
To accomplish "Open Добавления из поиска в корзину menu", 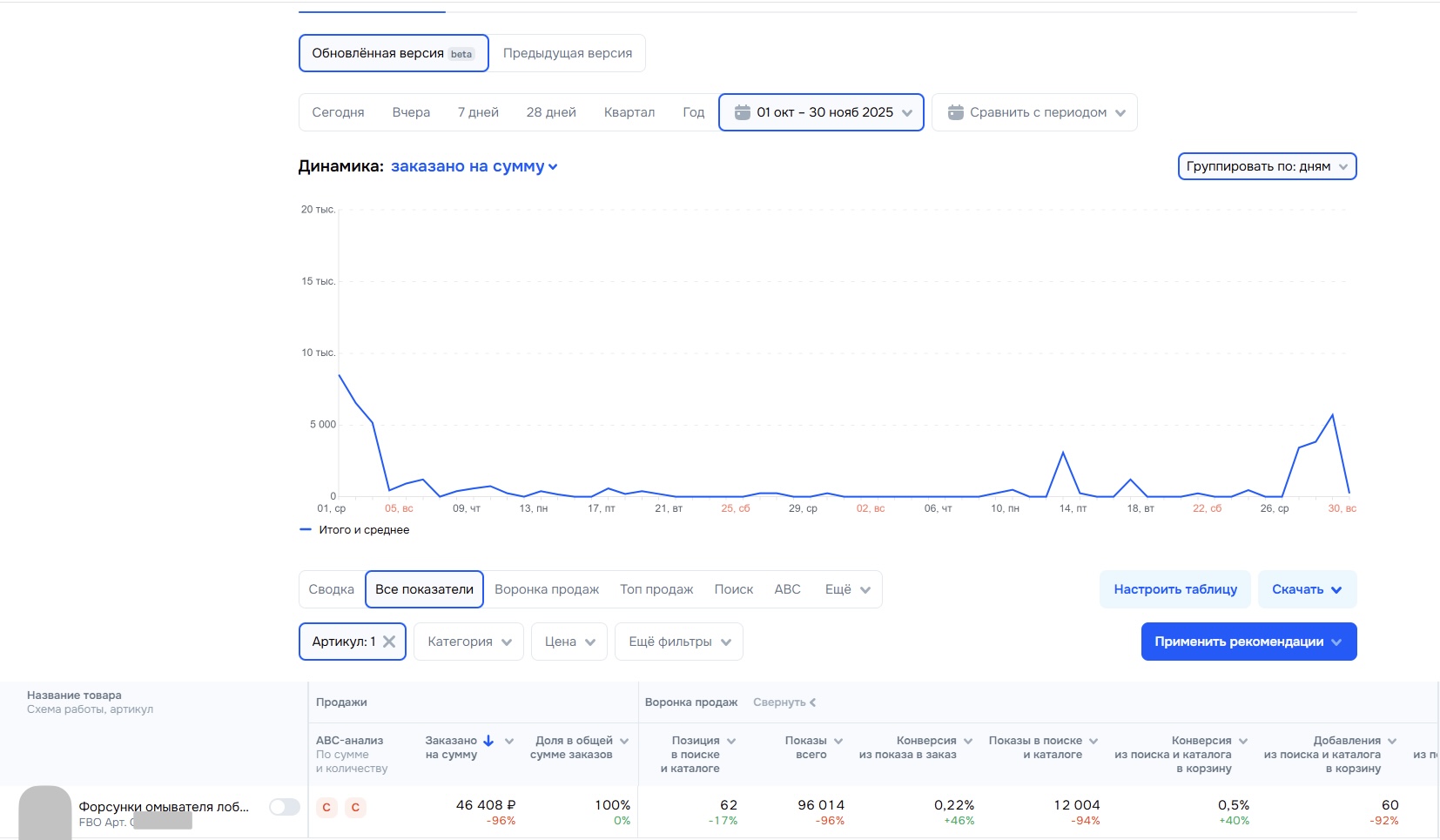I will [1392, 741].
